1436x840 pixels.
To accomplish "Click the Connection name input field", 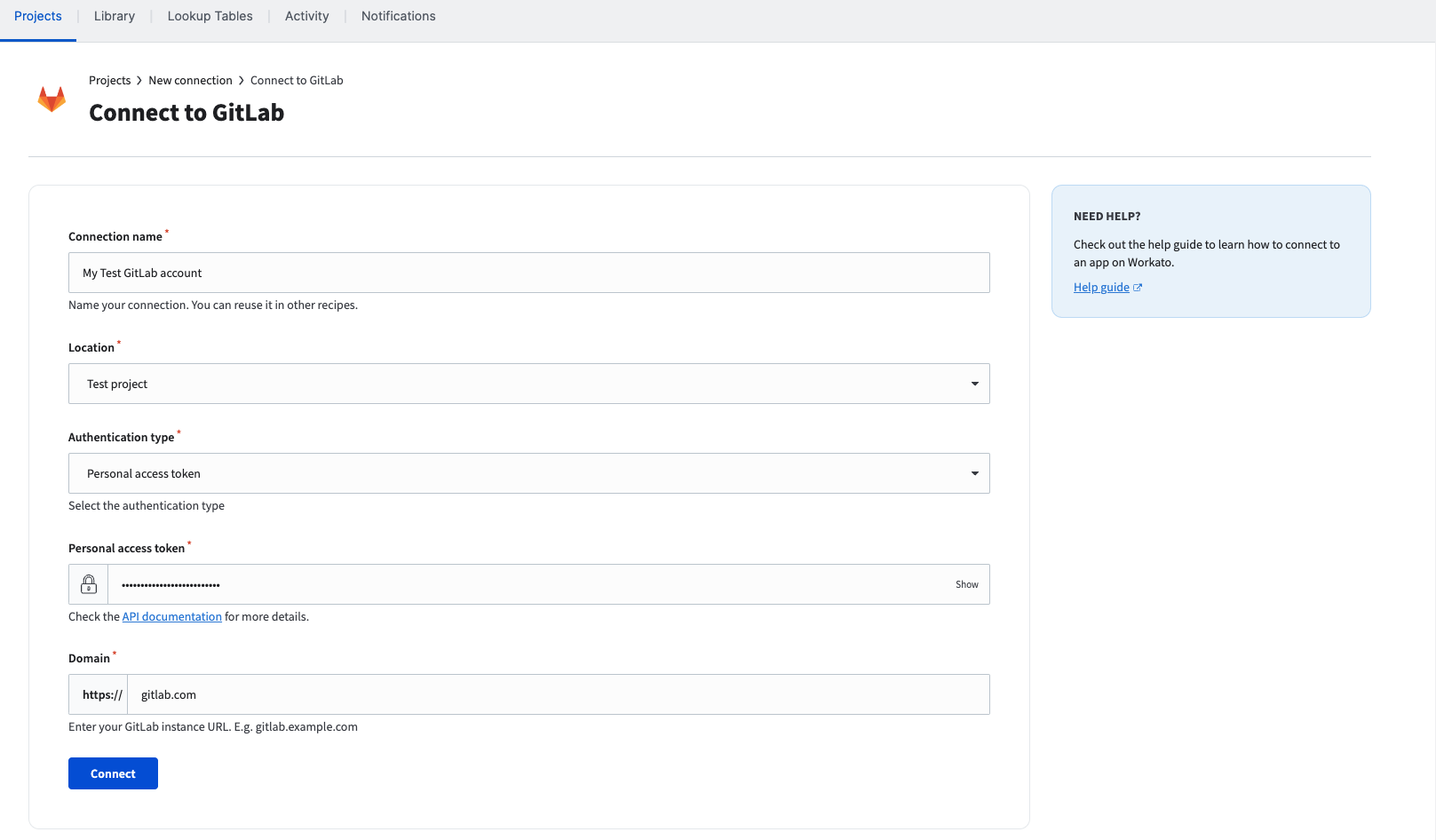I will pyautogui.click(x=529, y=273).
